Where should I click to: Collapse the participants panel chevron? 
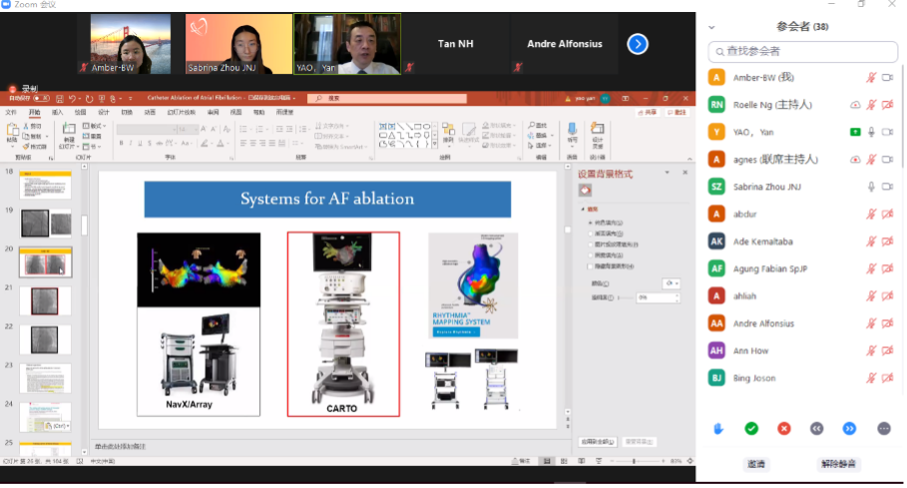point(711,27)
